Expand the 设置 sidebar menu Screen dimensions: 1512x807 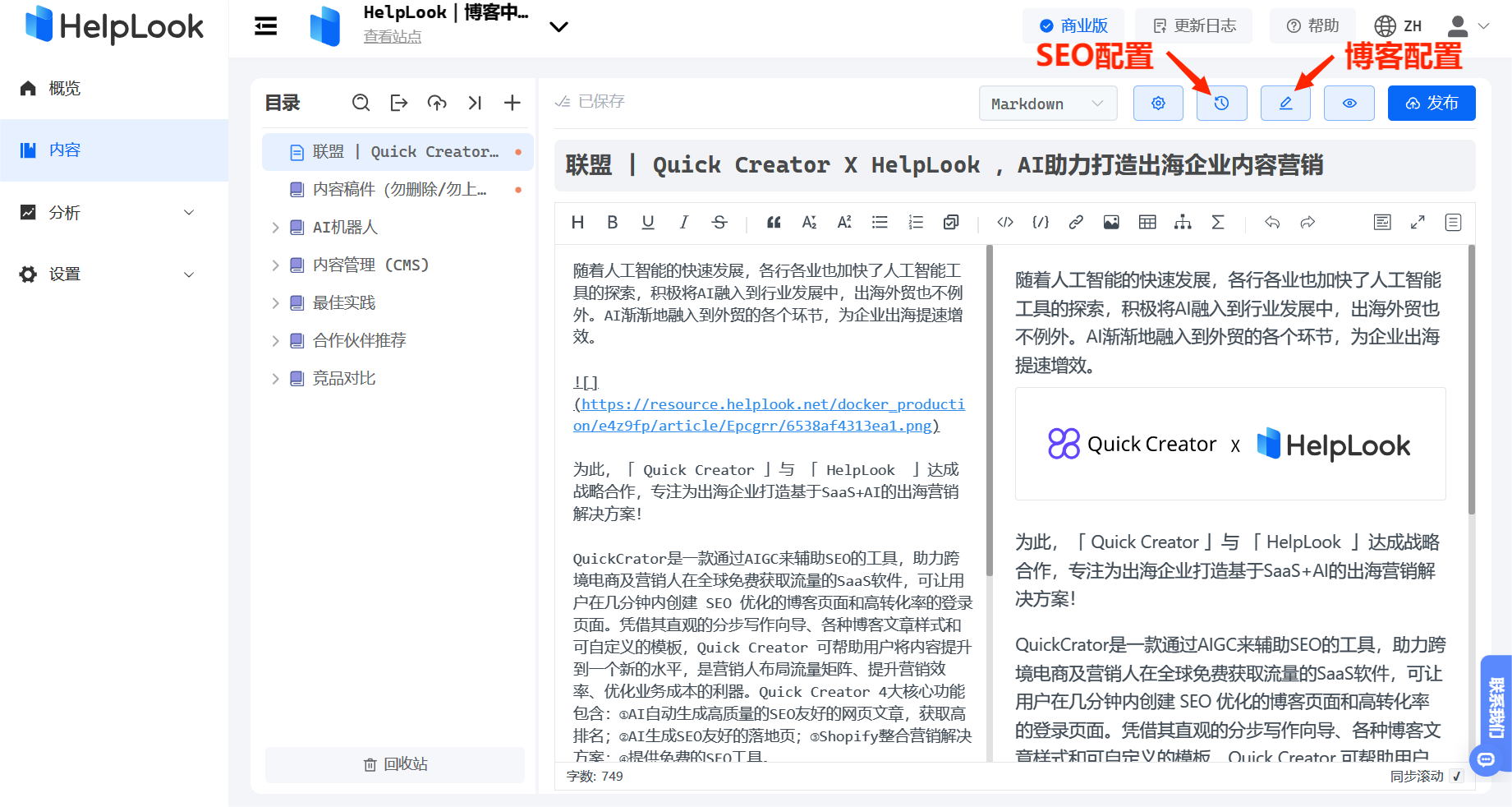point(114,274)
